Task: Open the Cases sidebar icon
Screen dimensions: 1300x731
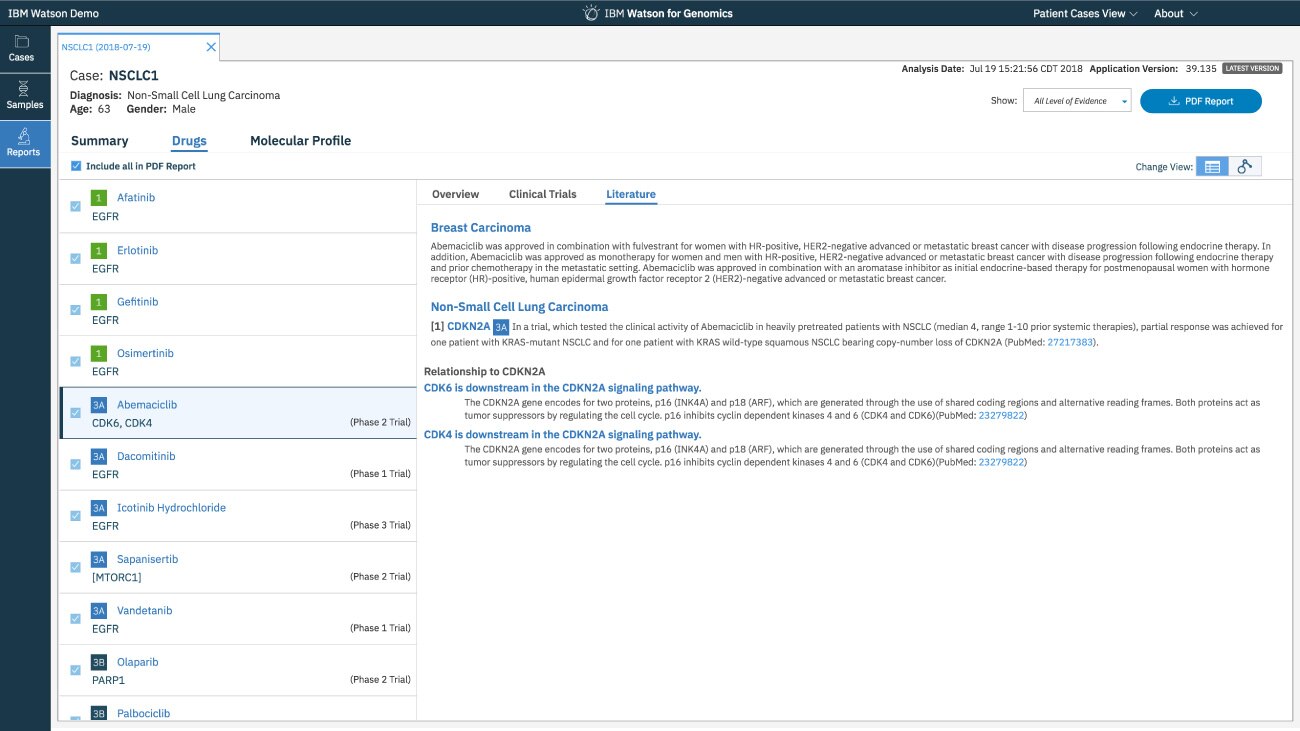Action: point(22,42)
